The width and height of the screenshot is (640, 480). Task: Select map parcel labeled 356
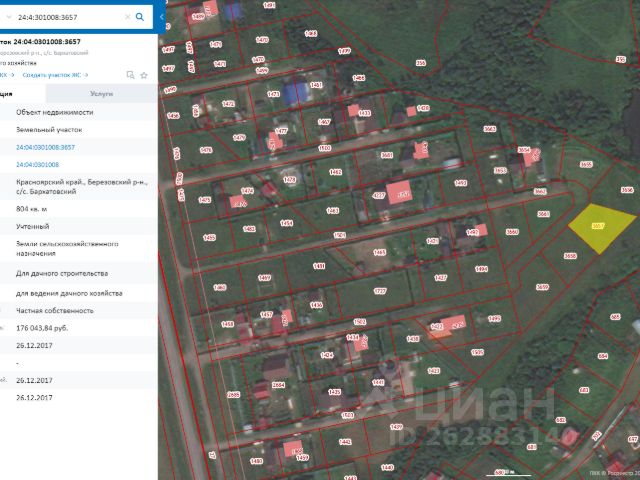click(x=421, y=63)
